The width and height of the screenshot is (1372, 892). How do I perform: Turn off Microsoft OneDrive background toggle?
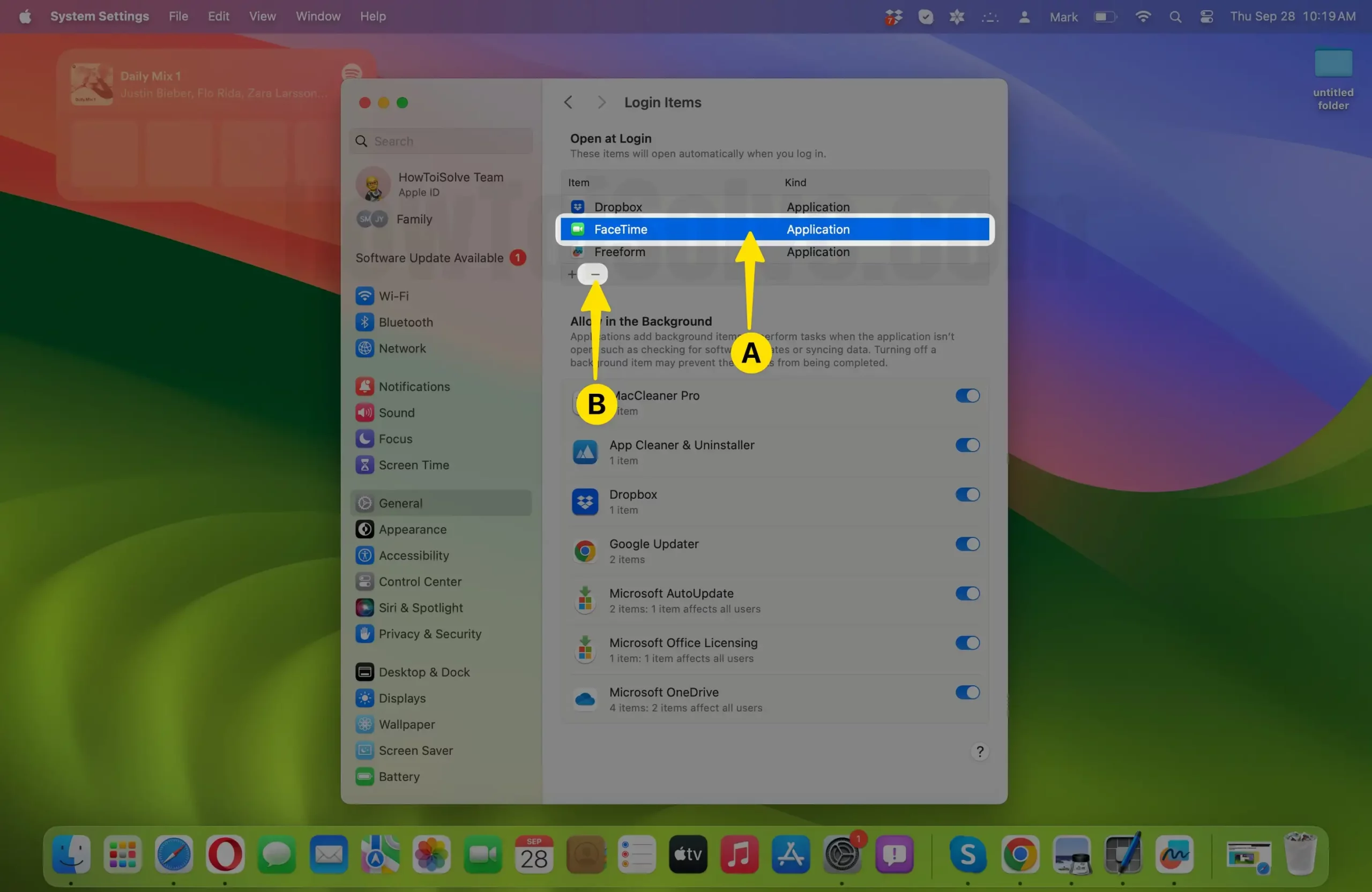coord(967,693)
